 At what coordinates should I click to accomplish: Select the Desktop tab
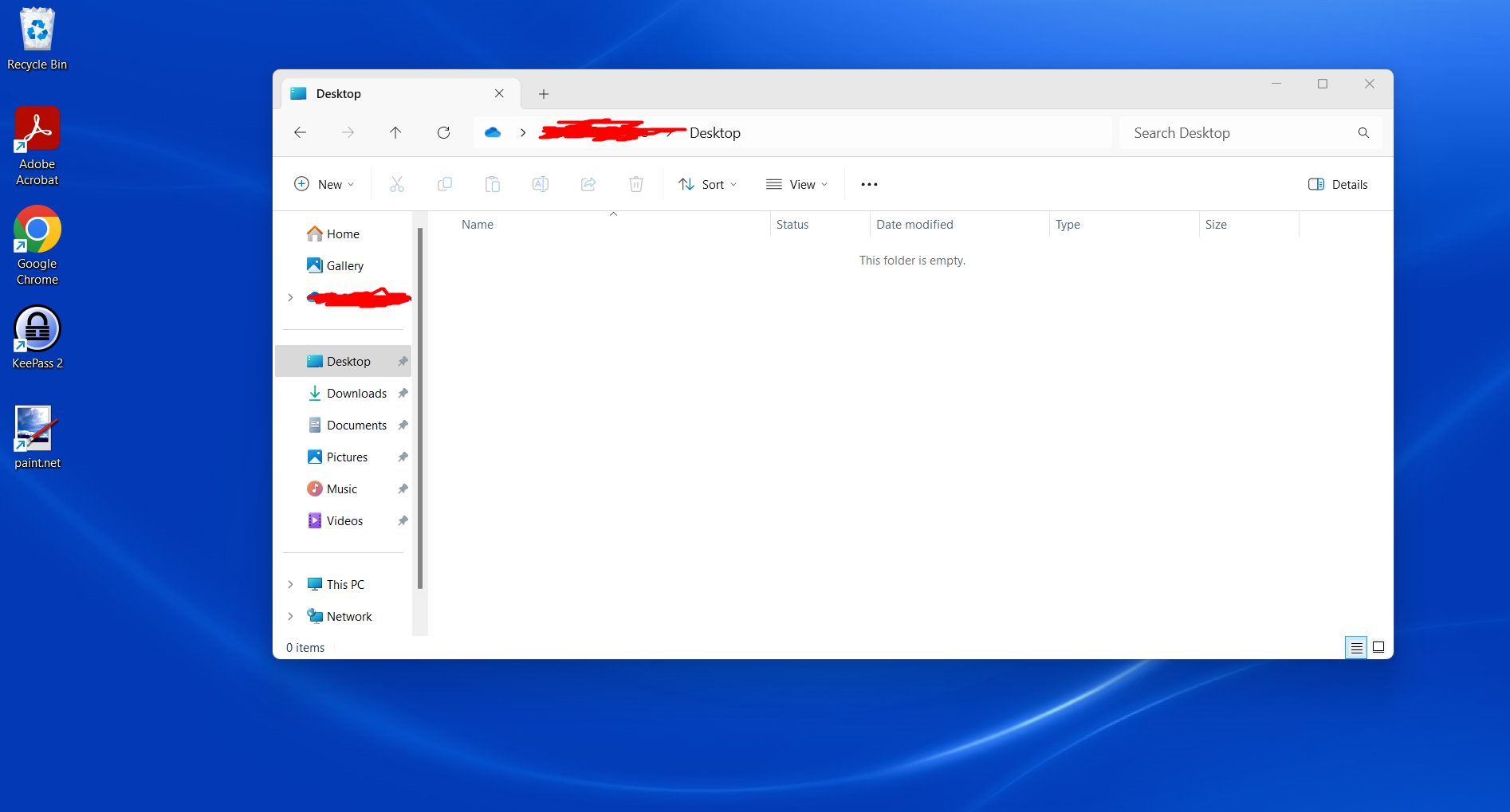(x=399, y=93)
